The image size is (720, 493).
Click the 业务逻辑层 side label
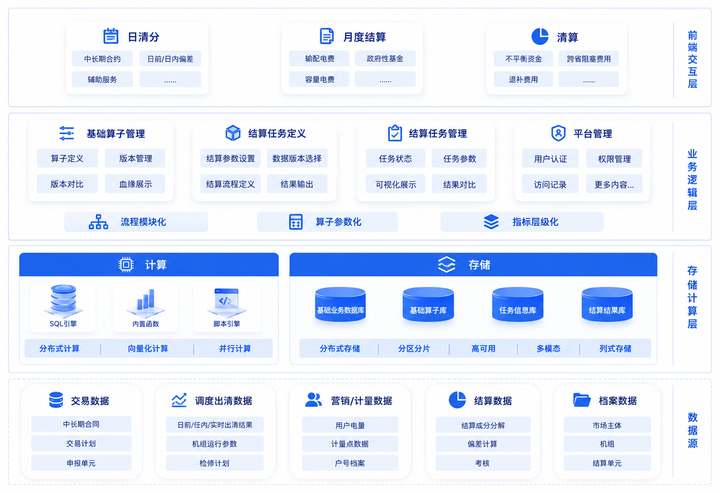pyautogui.click(x=692, y=179)
